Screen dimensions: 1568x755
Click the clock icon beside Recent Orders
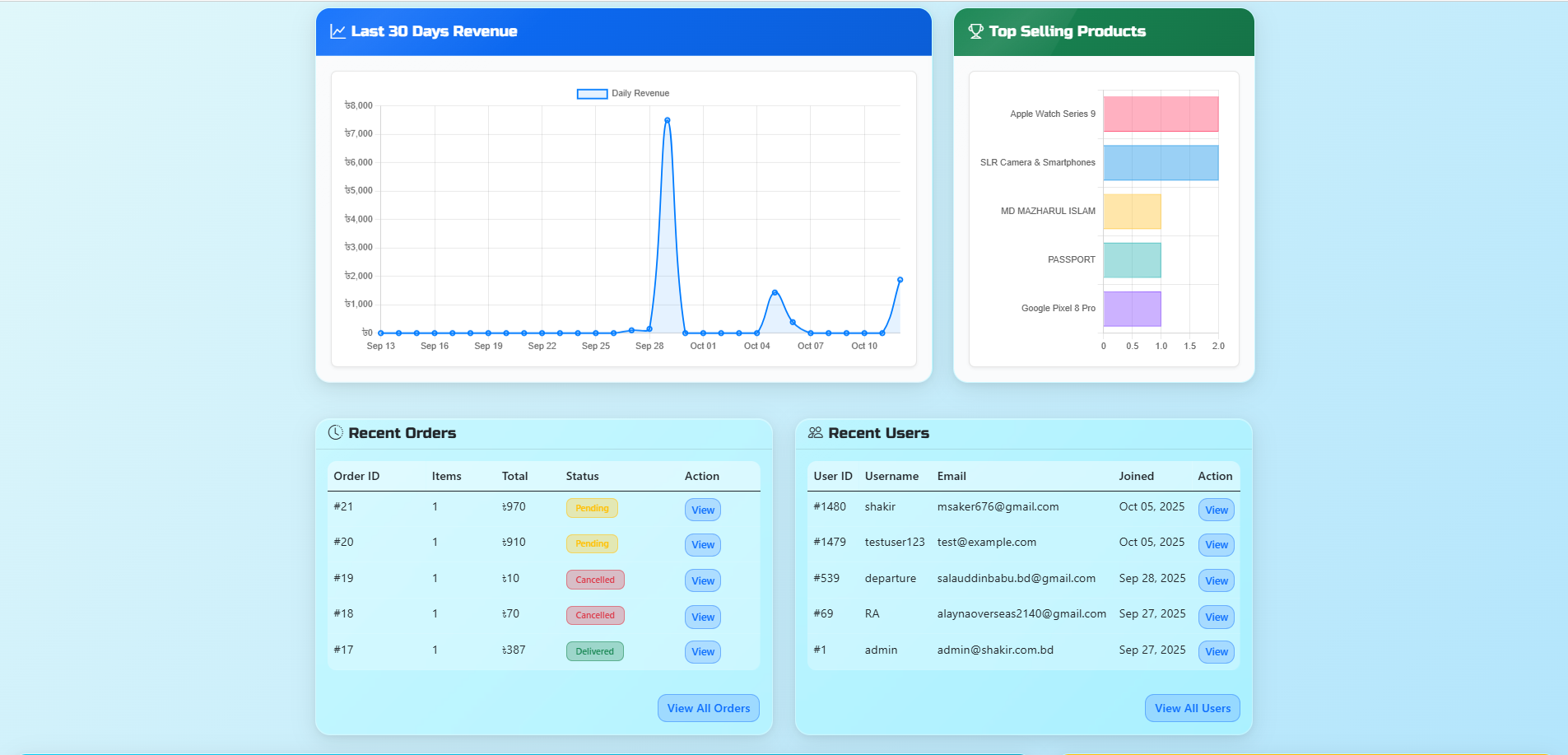click(335, 432)
